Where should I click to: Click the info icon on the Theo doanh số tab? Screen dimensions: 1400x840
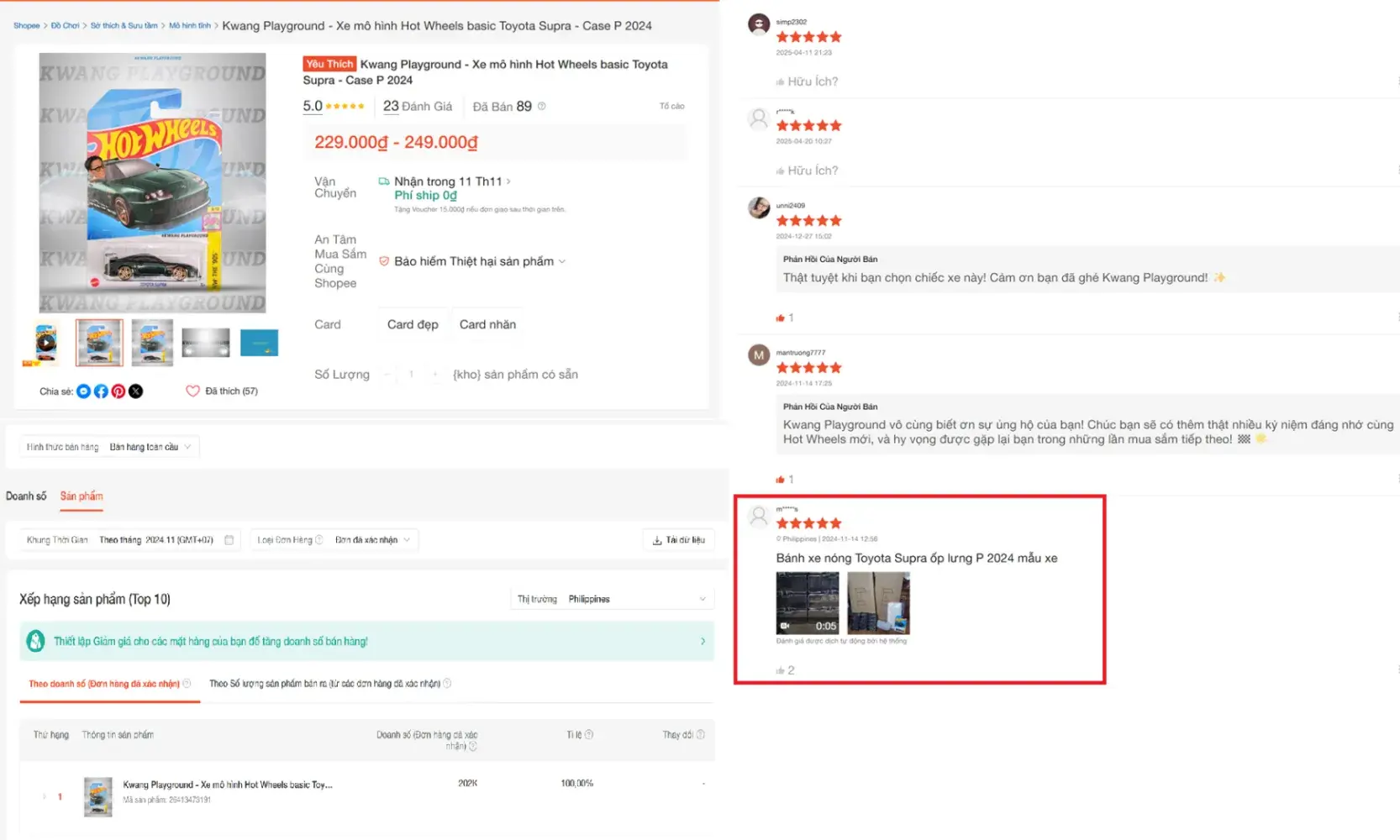(x=187, y=684)
